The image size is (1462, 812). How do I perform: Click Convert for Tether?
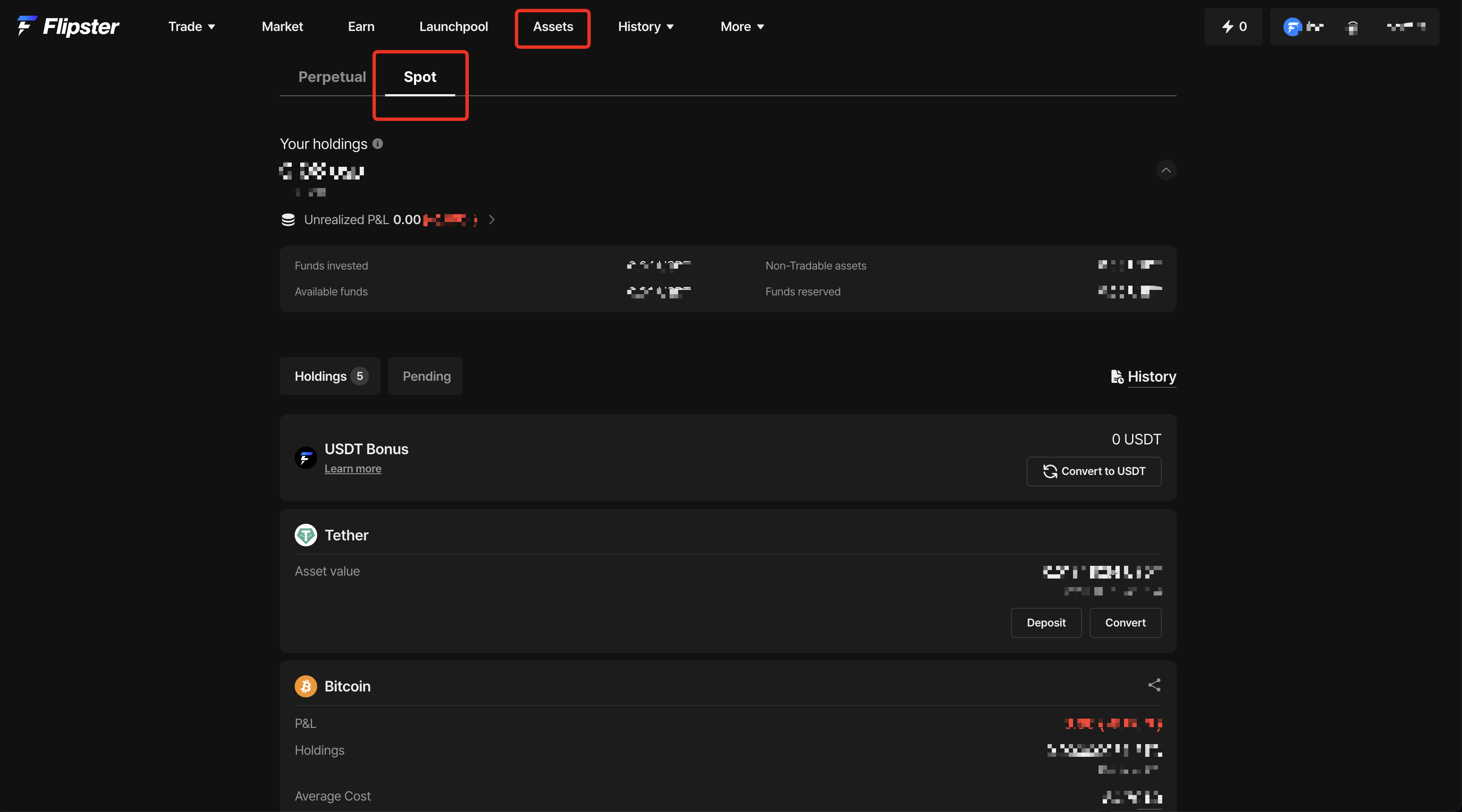coord(1125,623)
